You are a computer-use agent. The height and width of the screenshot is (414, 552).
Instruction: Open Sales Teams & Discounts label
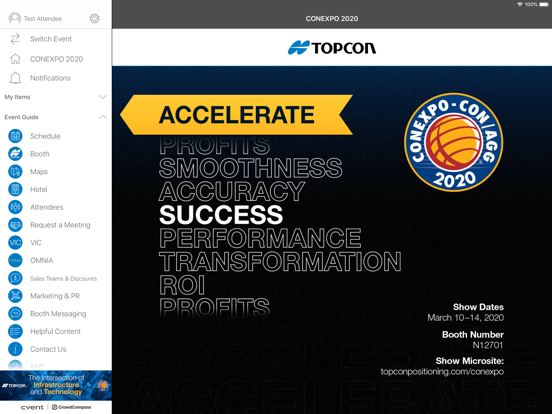[64, 278]
